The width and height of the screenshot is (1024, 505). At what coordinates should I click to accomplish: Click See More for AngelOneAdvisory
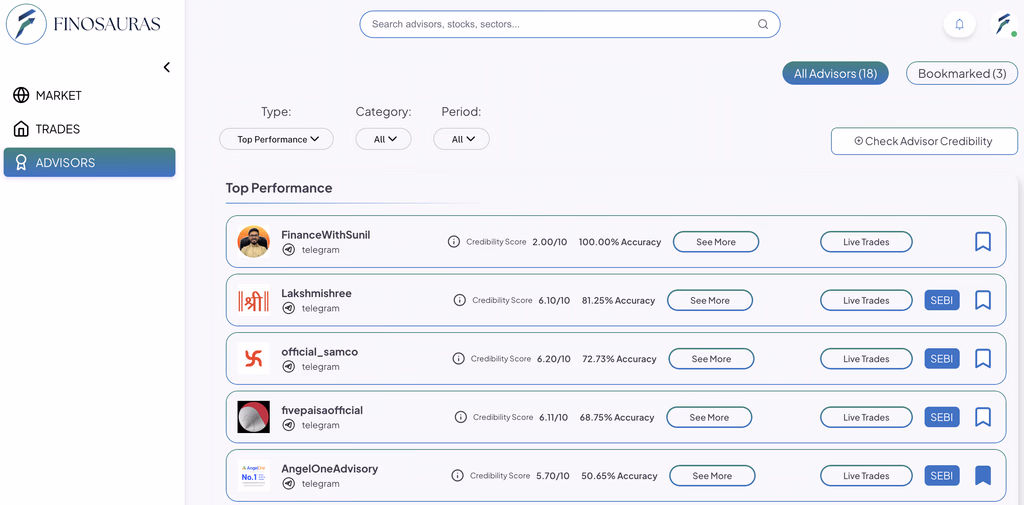pyautogui.click(x=712, y=476)
